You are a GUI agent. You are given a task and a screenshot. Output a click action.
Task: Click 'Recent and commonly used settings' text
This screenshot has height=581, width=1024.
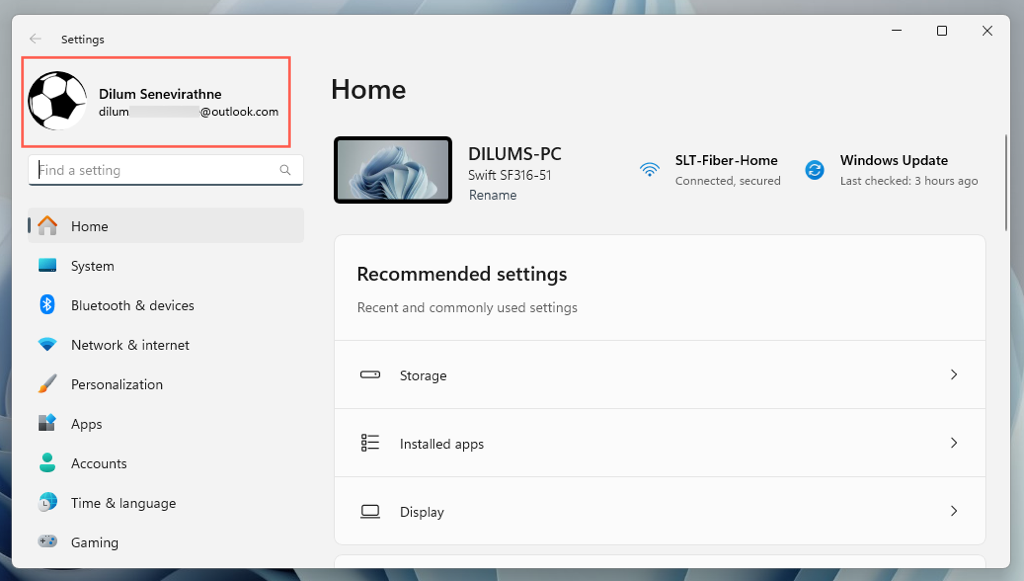[x=467, y=307]
